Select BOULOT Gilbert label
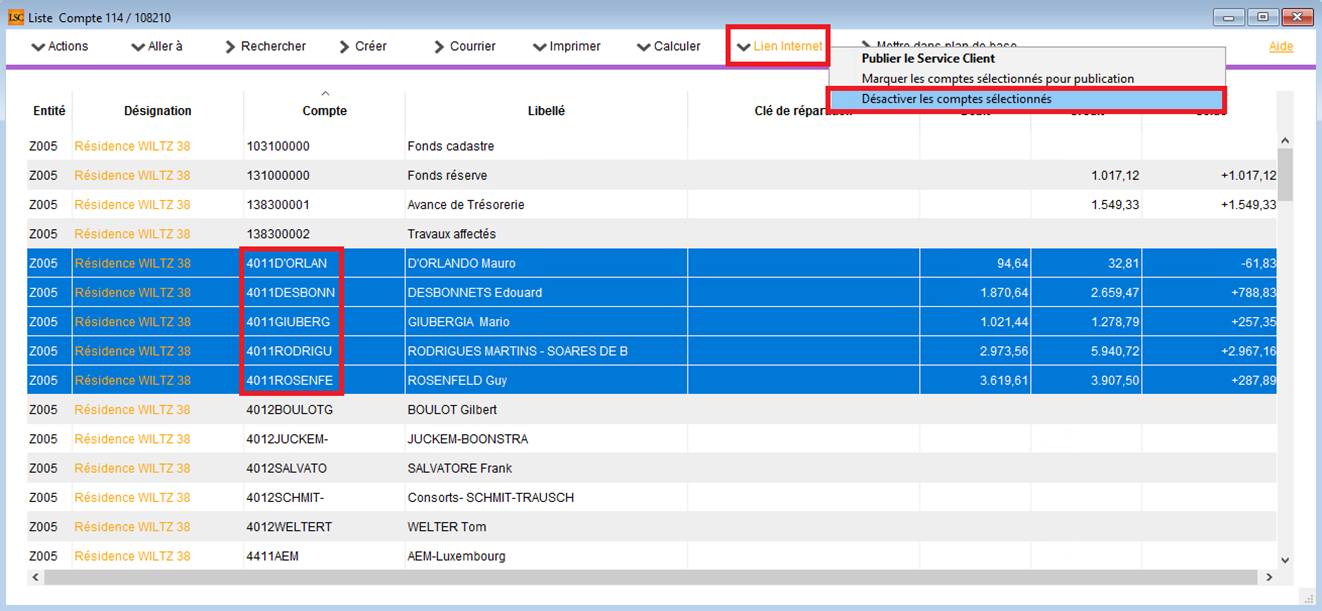This screenshot has width=1322, height=611. tap(452, 410)
